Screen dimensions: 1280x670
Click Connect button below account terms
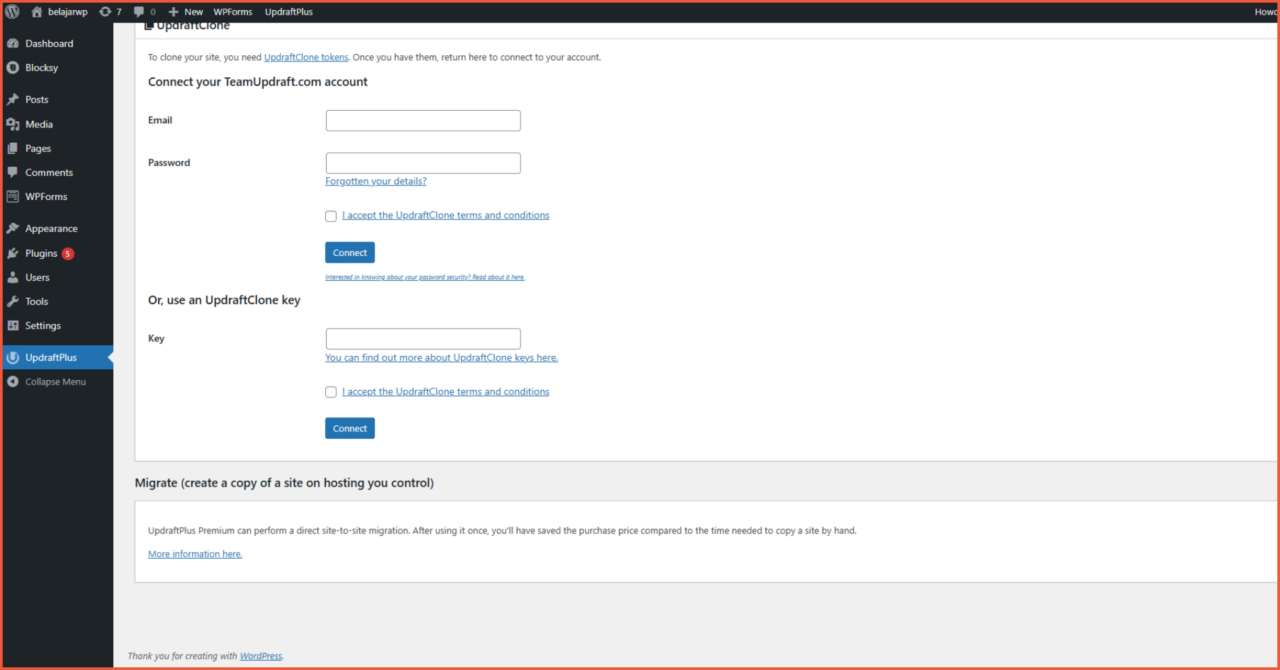tap(350, 253)
